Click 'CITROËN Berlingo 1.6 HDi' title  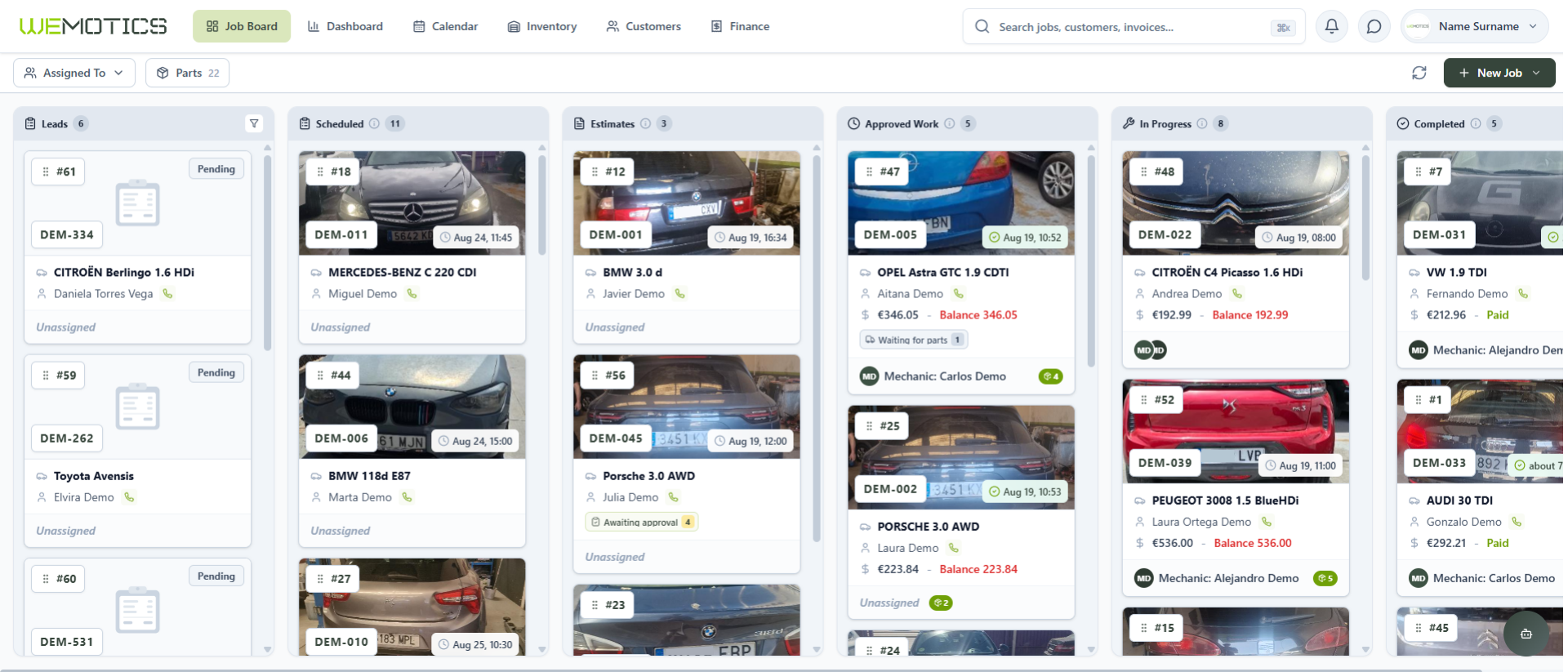tap(124, 272)
